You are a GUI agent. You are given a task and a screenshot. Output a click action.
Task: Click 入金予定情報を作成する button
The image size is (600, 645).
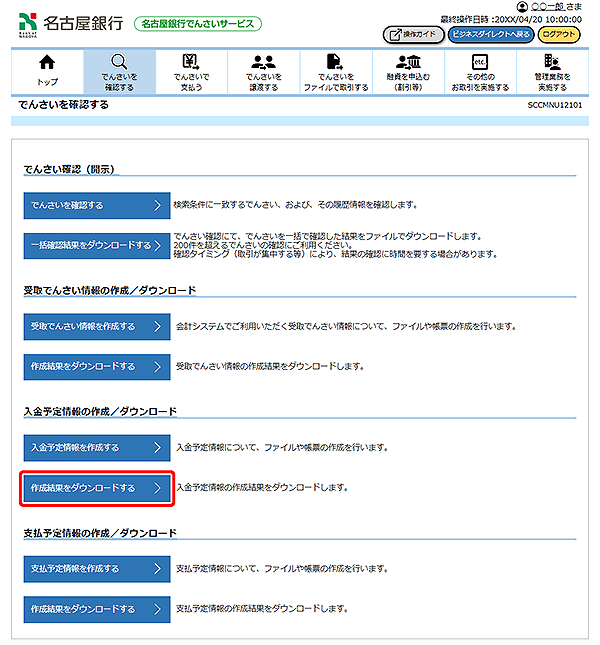(97, 447)
